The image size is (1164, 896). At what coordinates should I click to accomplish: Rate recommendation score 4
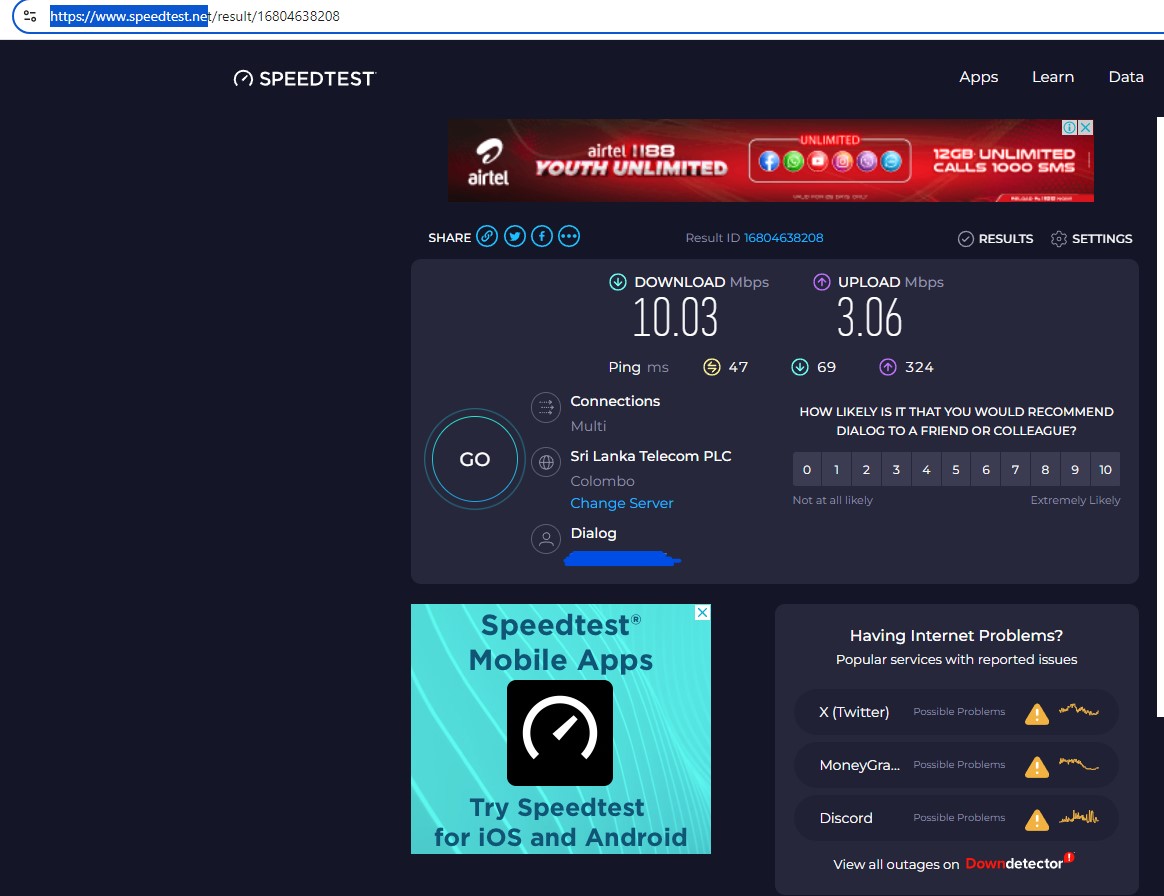pos(926,469)
